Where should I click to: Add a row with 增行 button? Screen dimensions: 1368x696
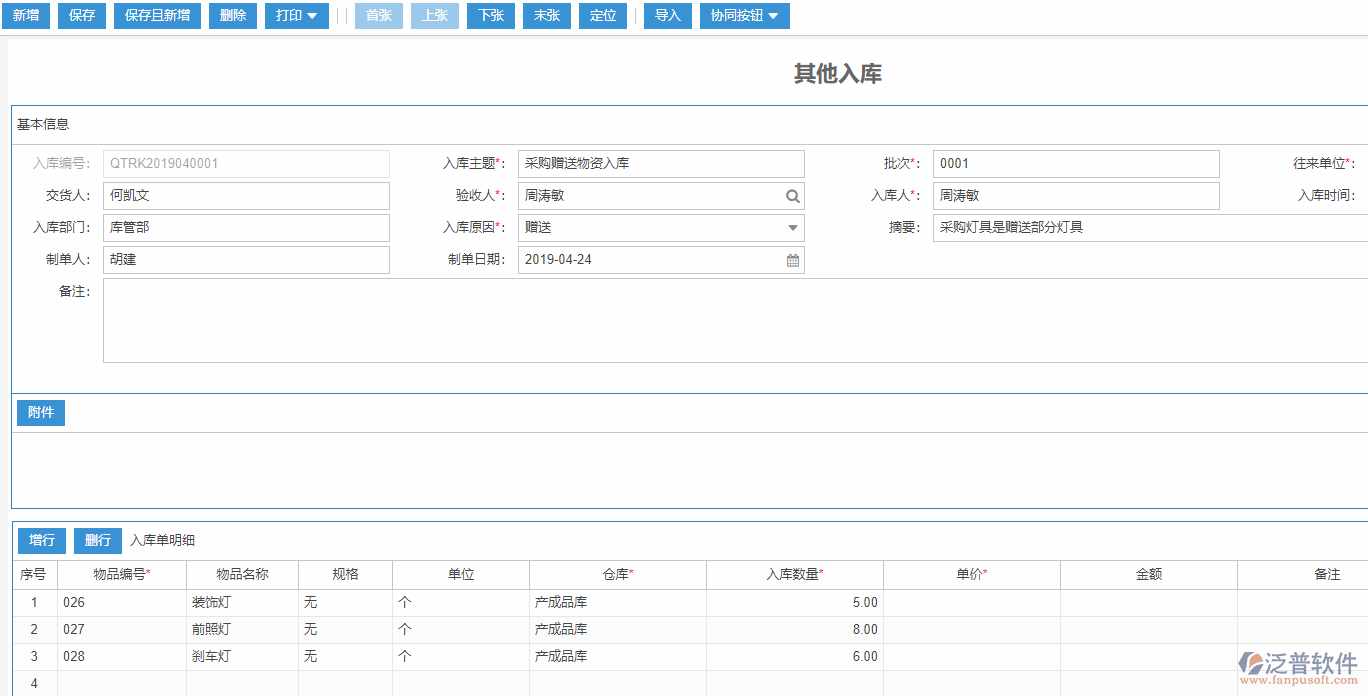41,541
